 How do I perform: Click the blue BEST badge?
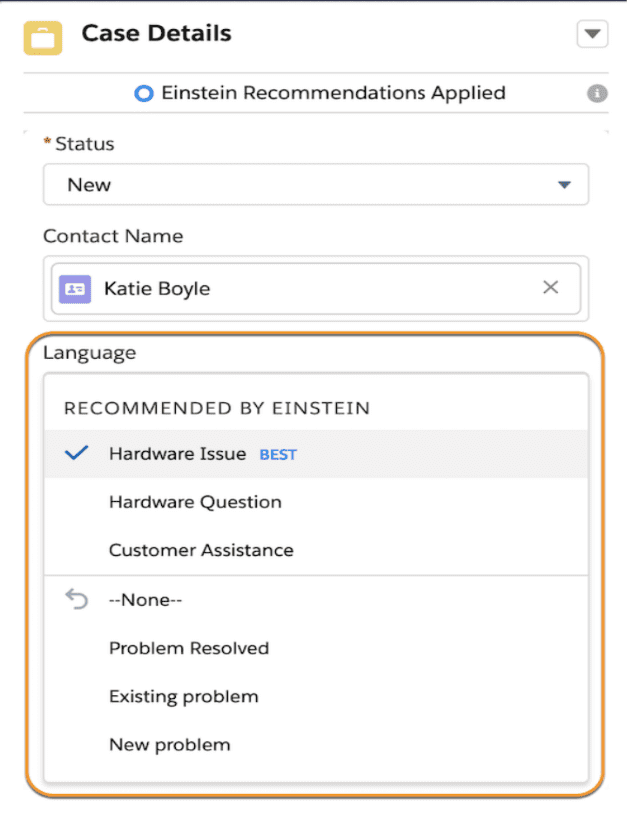click(278, 454)
